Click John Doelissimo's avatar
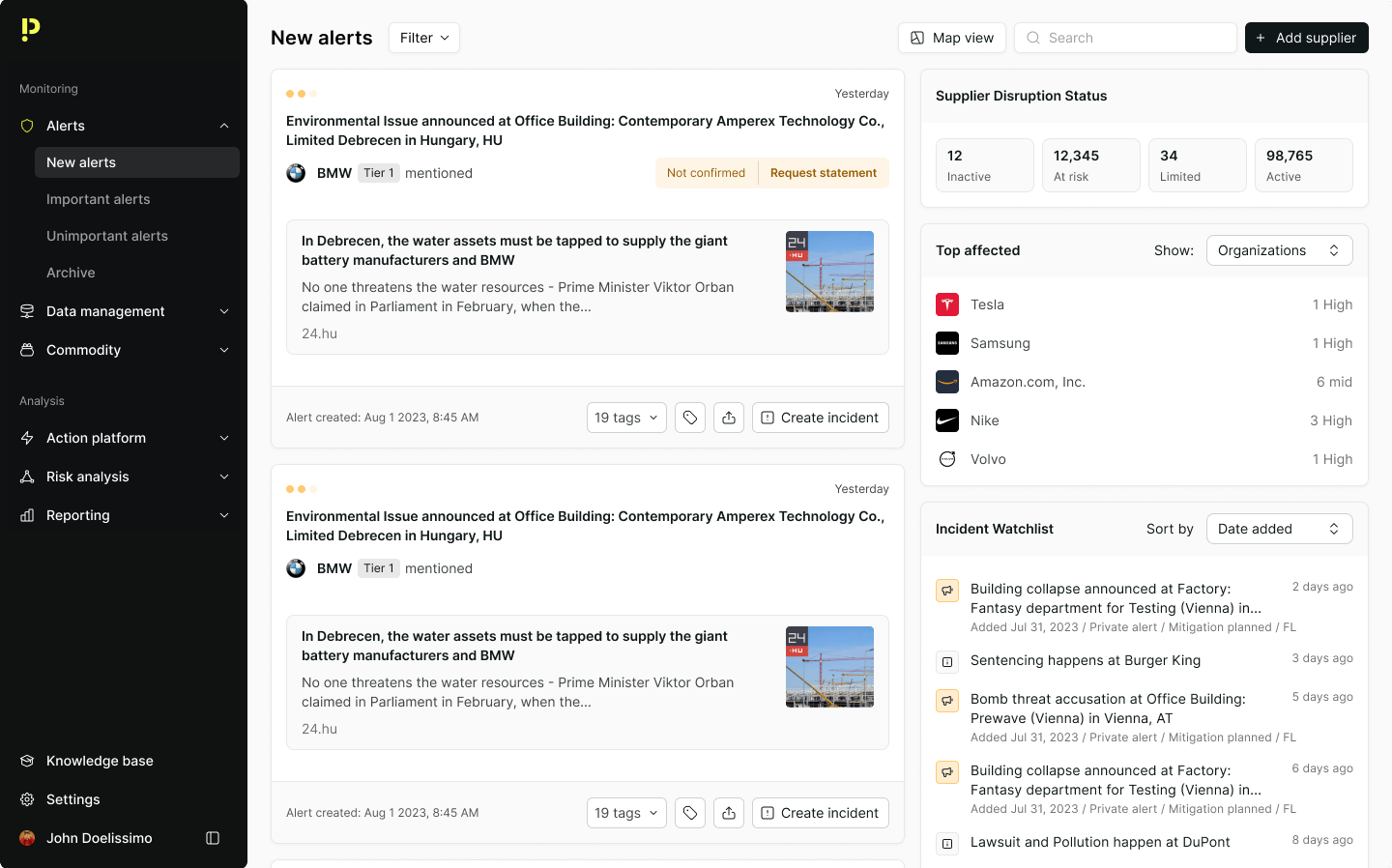 click(x=27, y=838)
